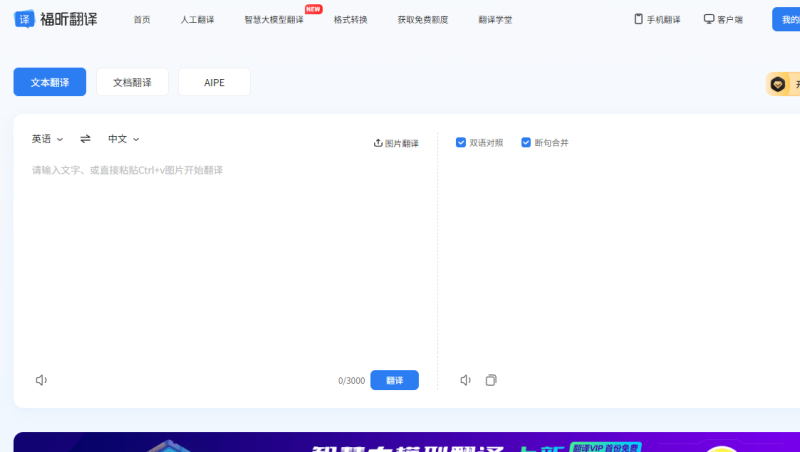Click the 0/3000 character counter
Screen dimensions: 800x452
pyautogui.click(x=352, y=381)
